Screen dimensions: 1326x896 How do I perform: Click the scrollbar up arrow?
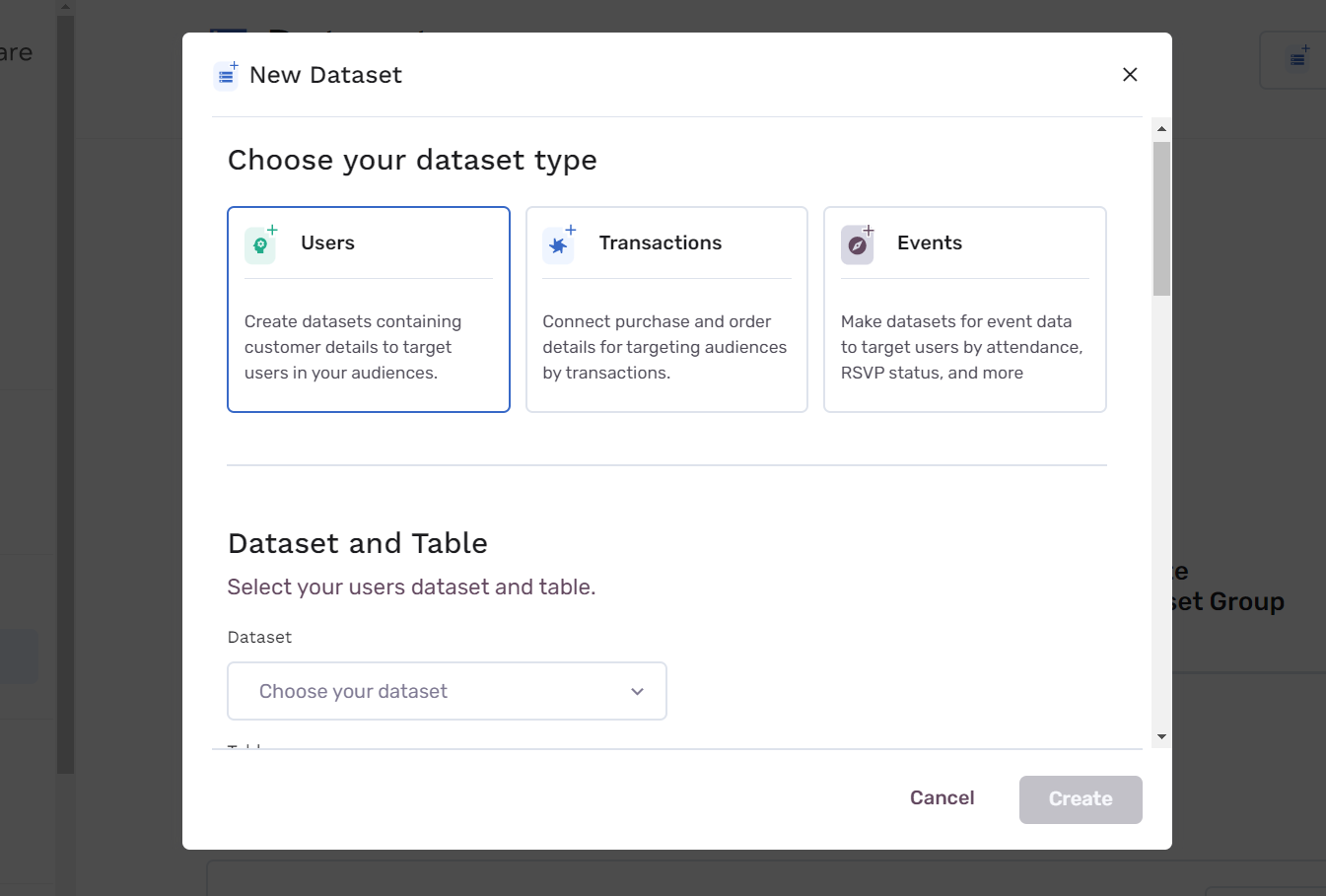pyautogui.click(x=1161, y=128)
